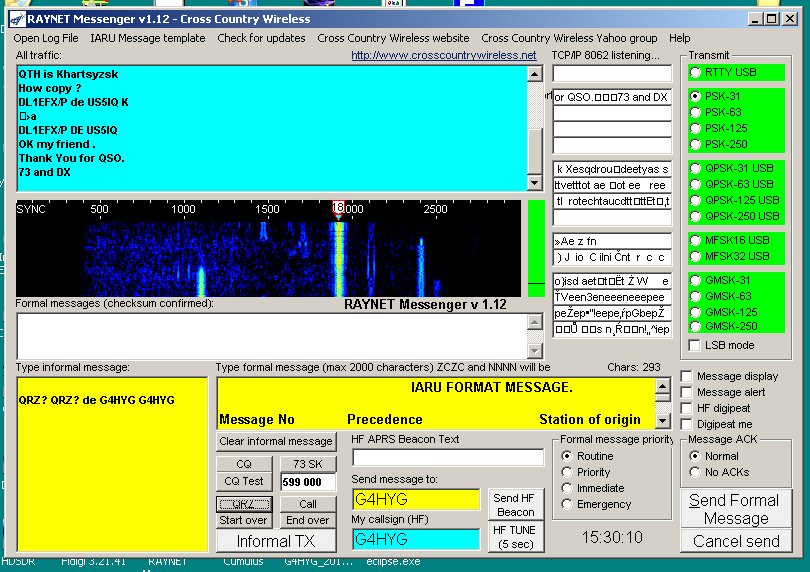Screen dimensions: 810x572
Task: Select MFSK32 USB transmit mode
Action: click(696, 256)
